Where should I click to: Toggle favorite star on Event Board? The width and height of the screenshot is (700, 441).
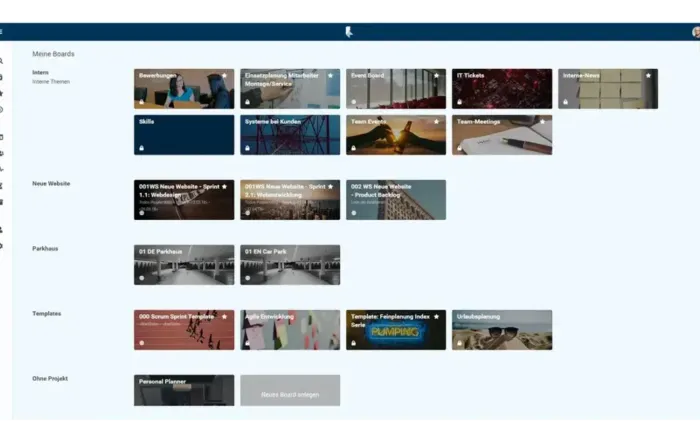[x=437, y=75]
